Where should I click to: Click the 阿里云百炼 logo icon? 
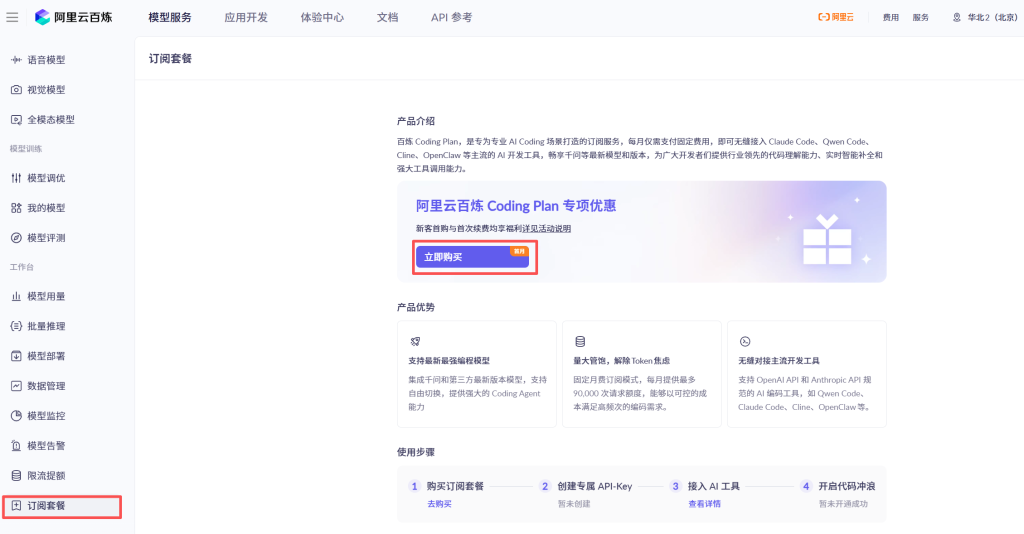click(42, 17)
